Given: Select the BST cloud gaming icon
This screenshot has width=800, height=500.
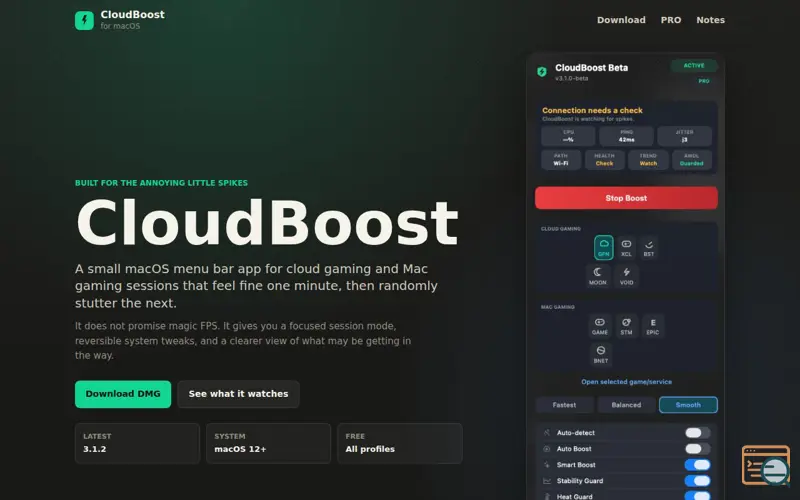Looking at the screenshot, I should tap(648, 247).
